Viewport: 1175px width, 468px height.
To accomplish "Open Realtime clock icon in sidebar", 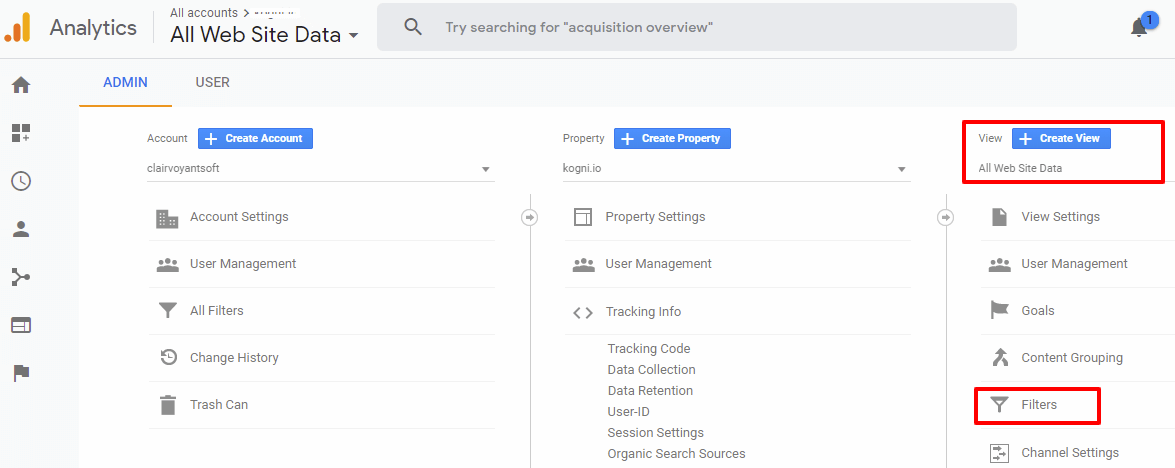I will 21,181.
